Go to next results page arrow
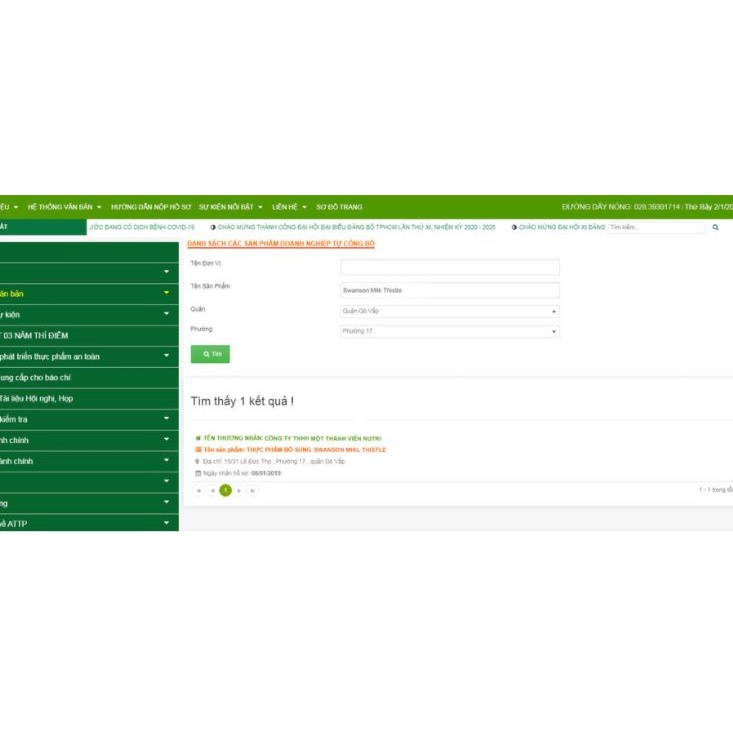This screenshot has width=733, height=733. pos(239,490)
